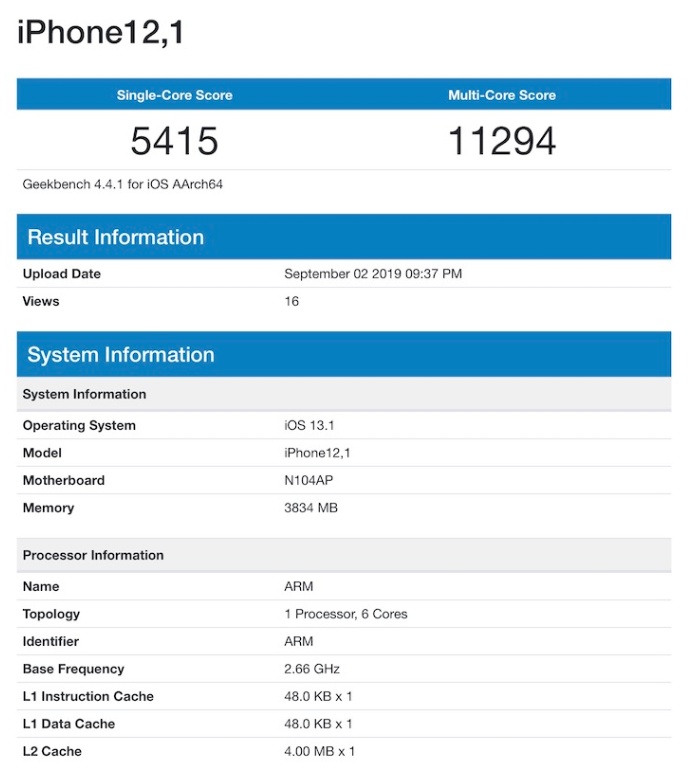Select the Memory label

pos(48,508)
